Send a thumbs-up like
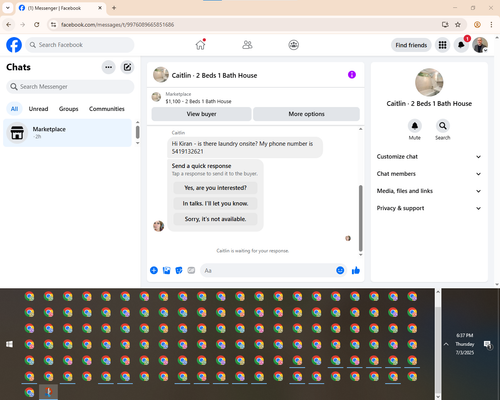Screen dimensions: 500x400 pos(356,270)
